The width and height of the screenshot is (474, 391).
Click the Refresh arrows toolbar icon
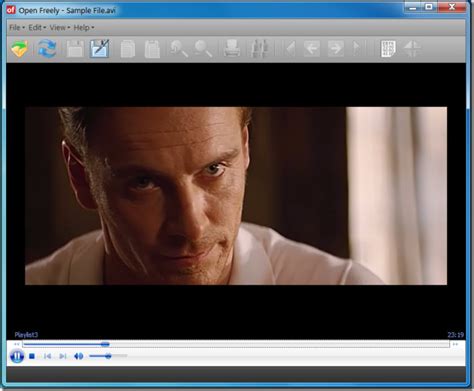pyautogui.click(x=47, y=49)
